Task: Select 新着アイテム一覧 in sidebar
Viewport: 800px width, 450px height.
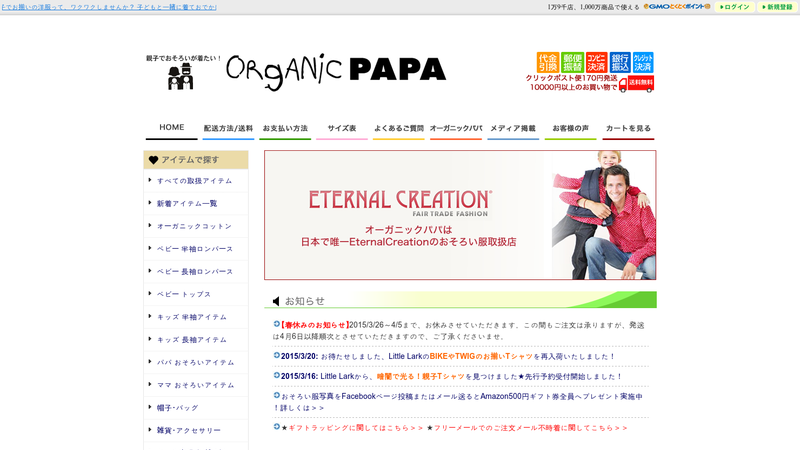Action: (187, 204)
